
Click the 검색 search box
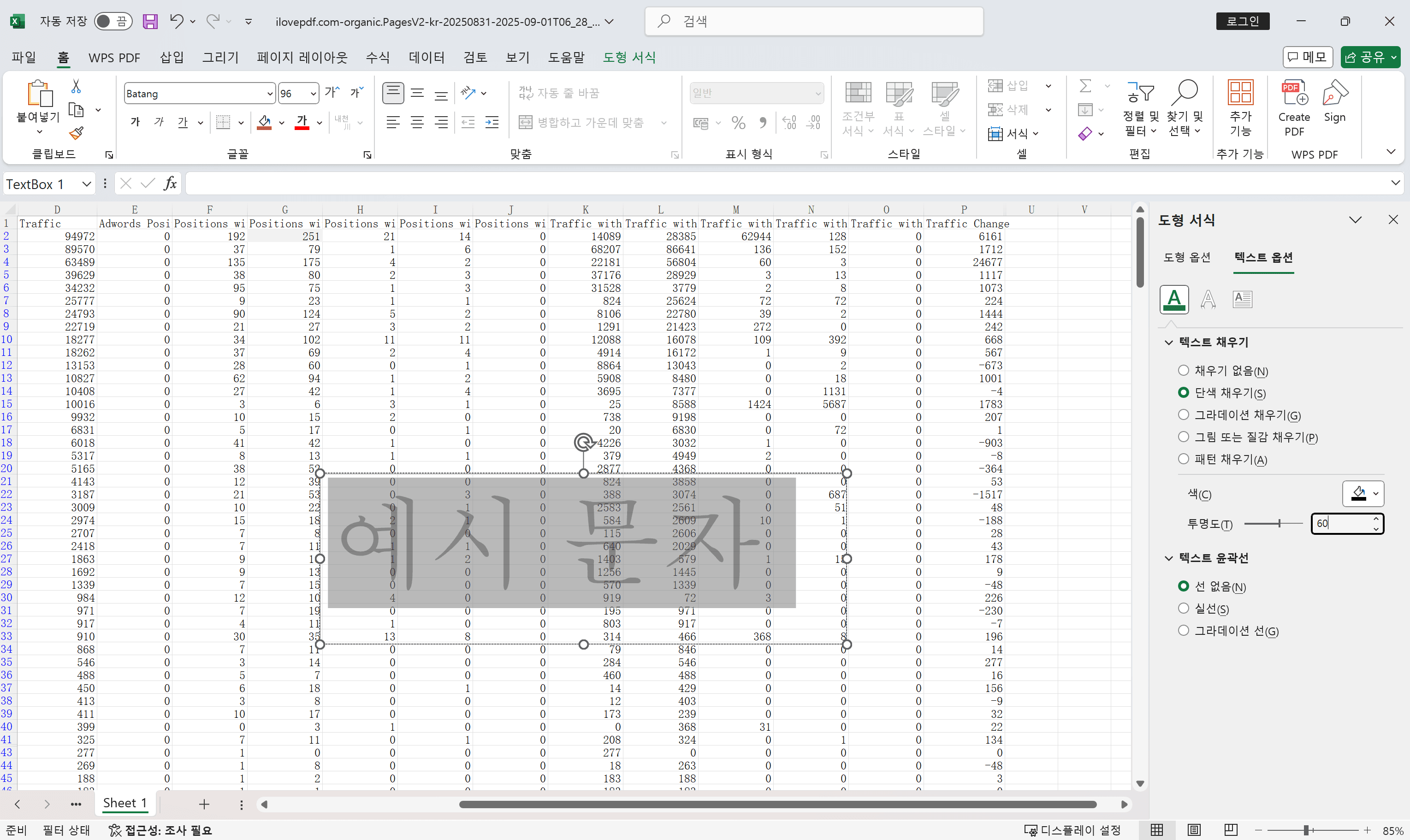tap(814, 22)
